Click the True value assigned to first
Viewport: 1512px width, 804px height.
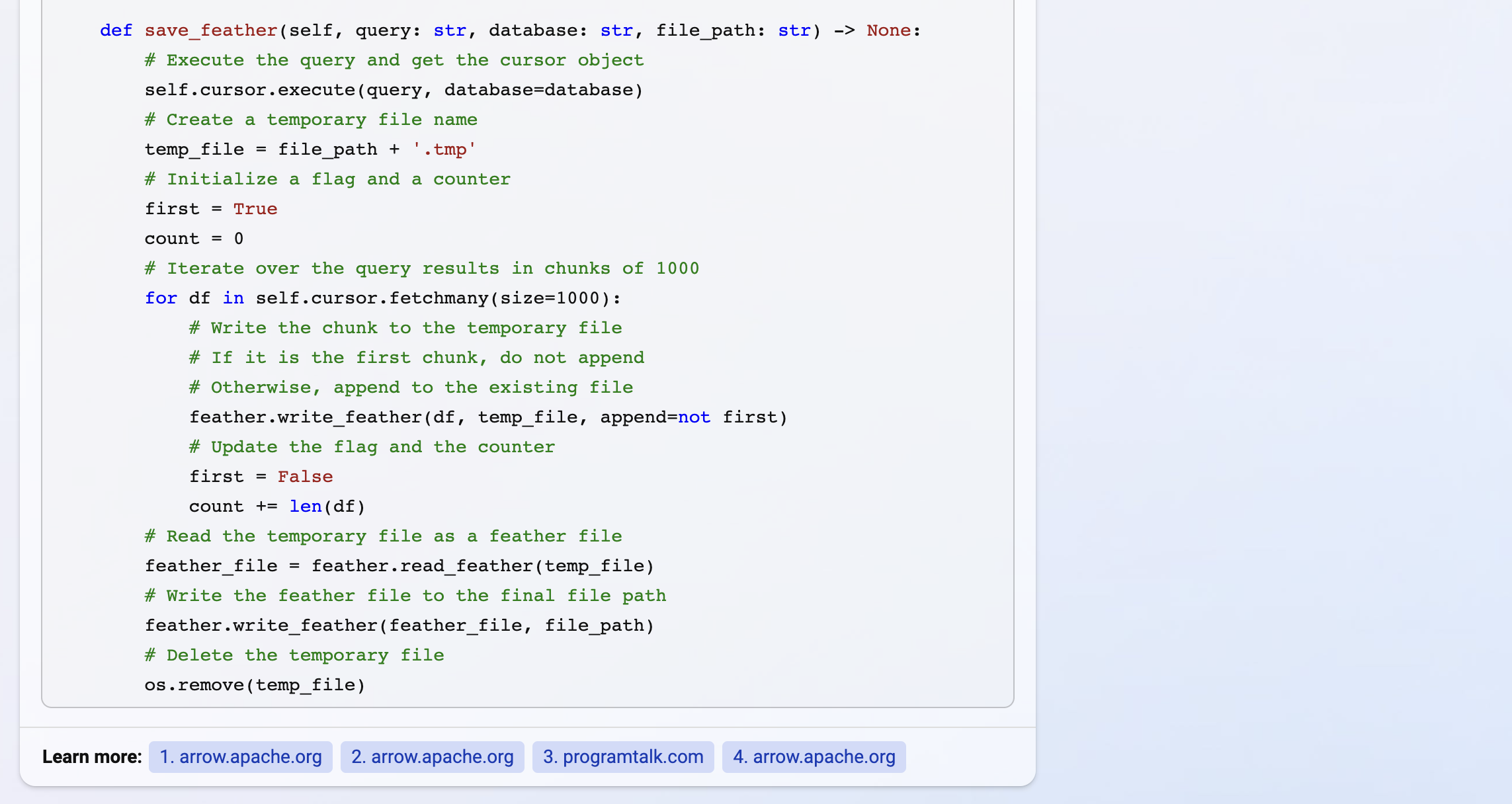pyautogui.click(x=255, y=208)
